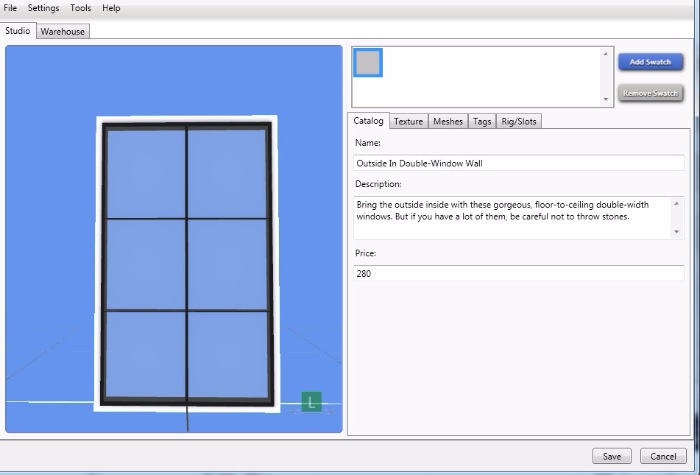Select the Catalog tab
Viewport: 700px width, 475px height.
368,121
